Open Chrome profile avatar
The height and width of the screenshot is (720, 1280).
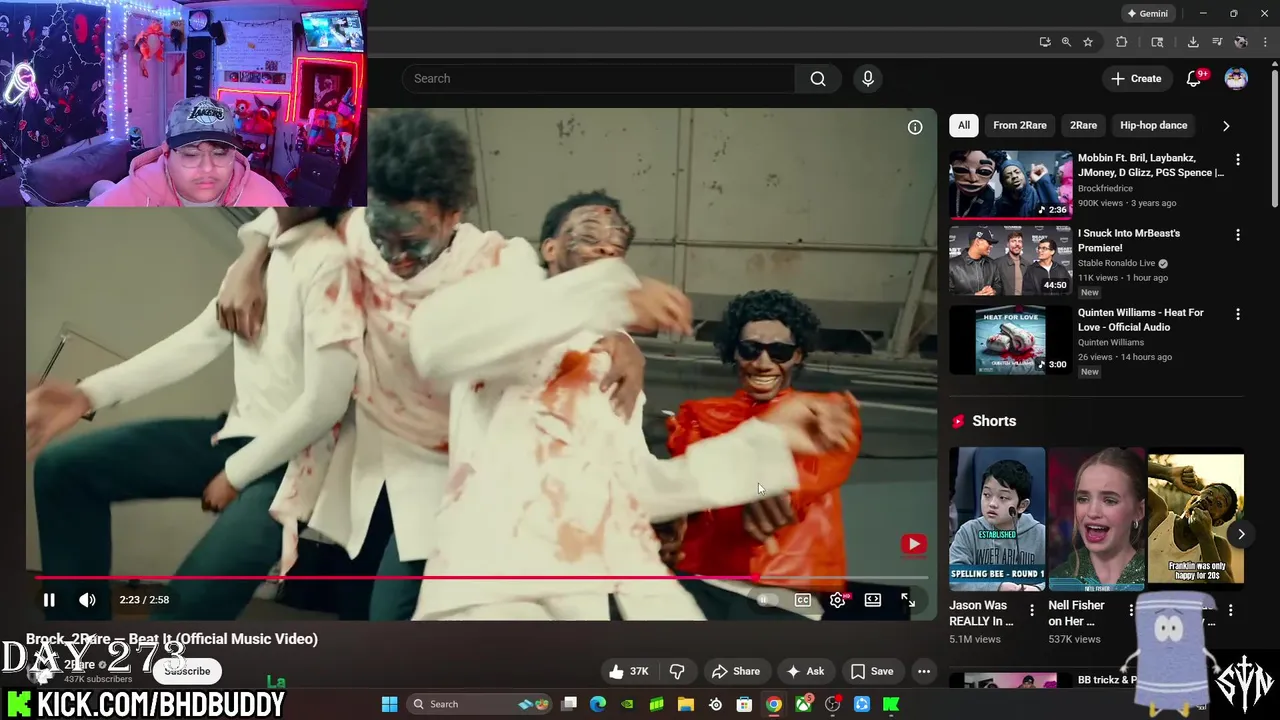1241,42
